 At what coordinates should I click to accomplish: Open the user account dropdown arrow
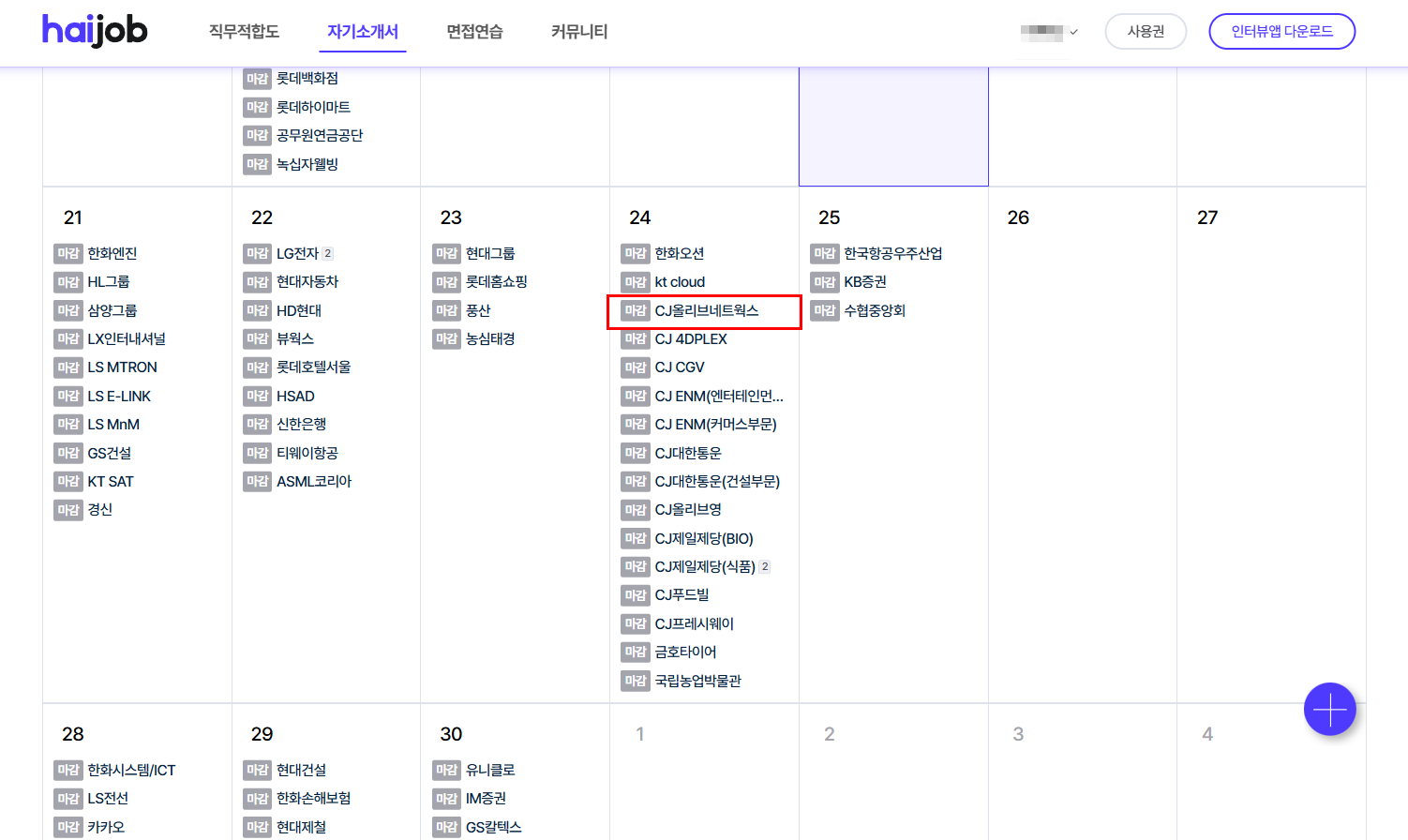point(1074,32)
